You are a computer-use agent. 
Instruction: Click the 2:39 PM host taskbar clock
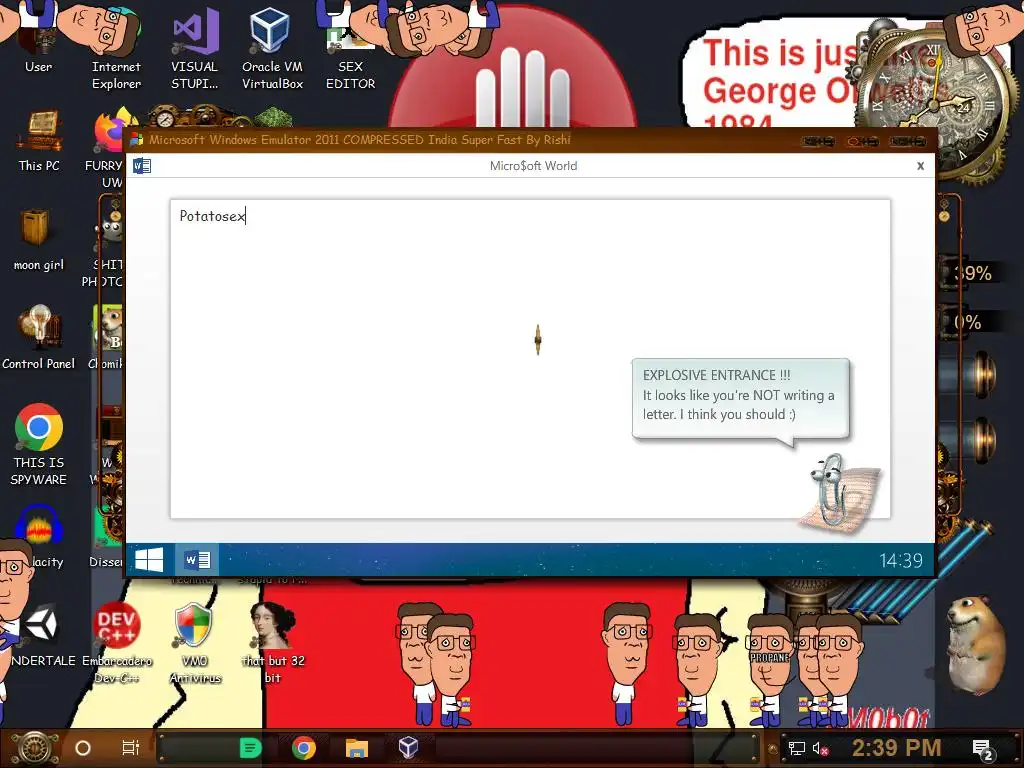pos(897,748)
